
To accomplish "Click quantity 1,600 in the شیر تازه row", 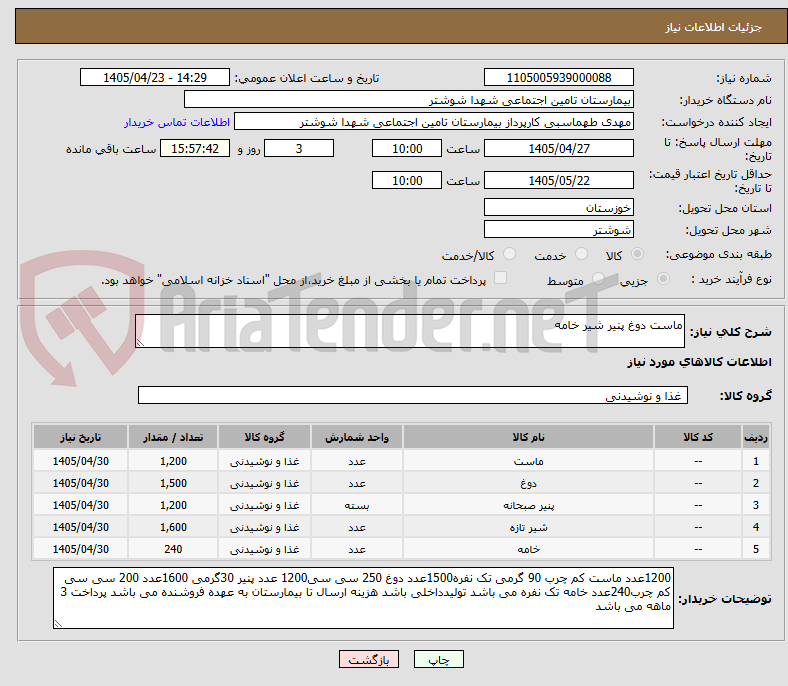I will click(173, 527).
